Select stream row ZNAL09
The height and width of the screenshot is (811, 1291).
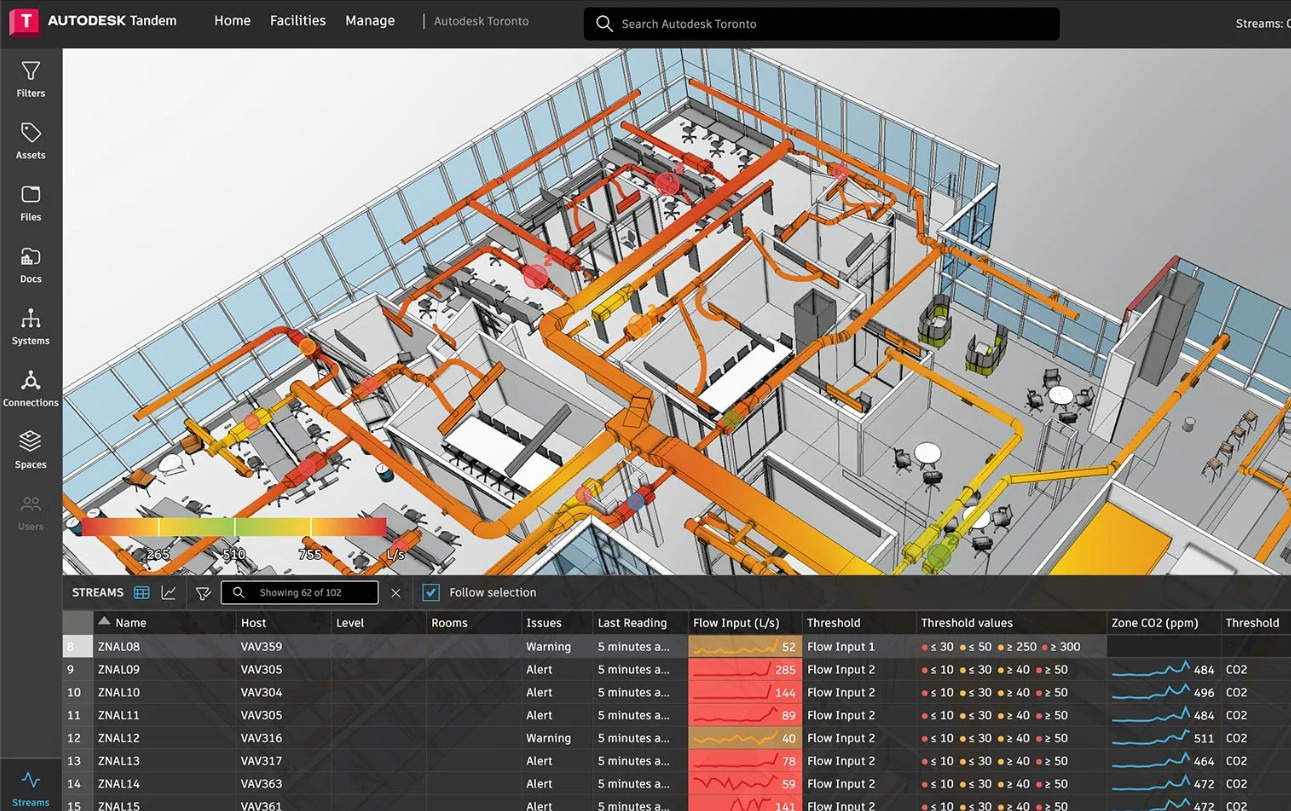(x=676, y=670)
